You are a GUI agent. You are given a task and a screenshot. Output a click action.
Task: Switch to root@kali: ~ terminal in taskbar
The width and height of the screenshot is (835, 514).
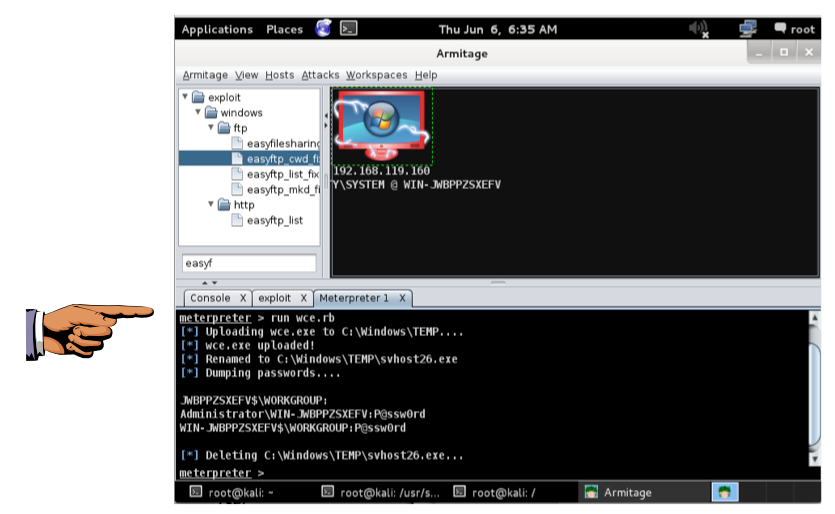tap(232, 493)
